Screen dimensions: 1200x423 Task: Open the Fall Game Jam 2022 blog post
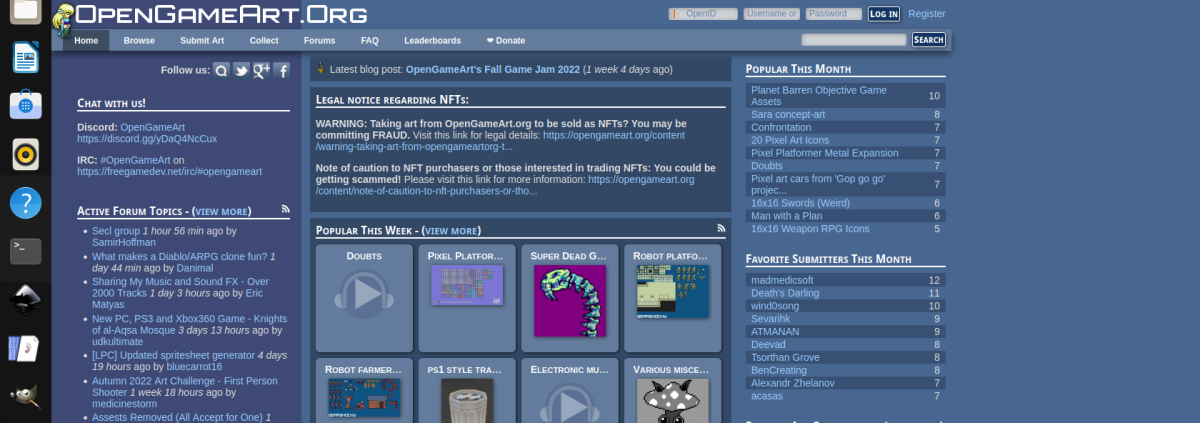(492, 70)
